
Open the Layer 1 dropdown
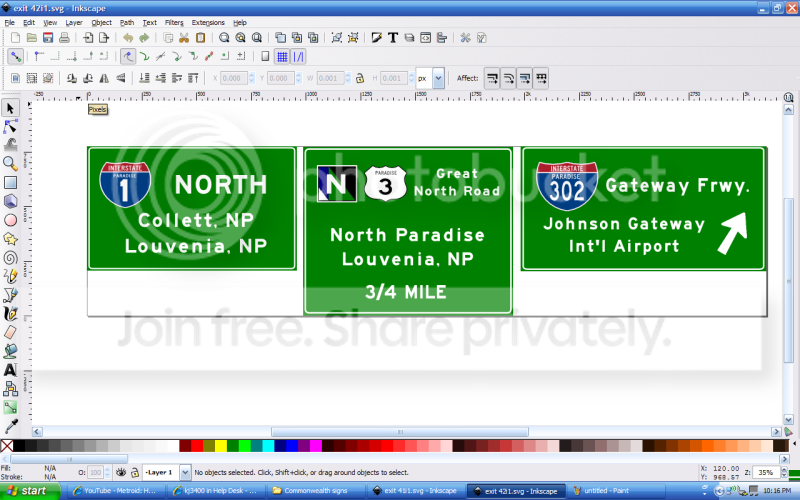pos(185,472)
